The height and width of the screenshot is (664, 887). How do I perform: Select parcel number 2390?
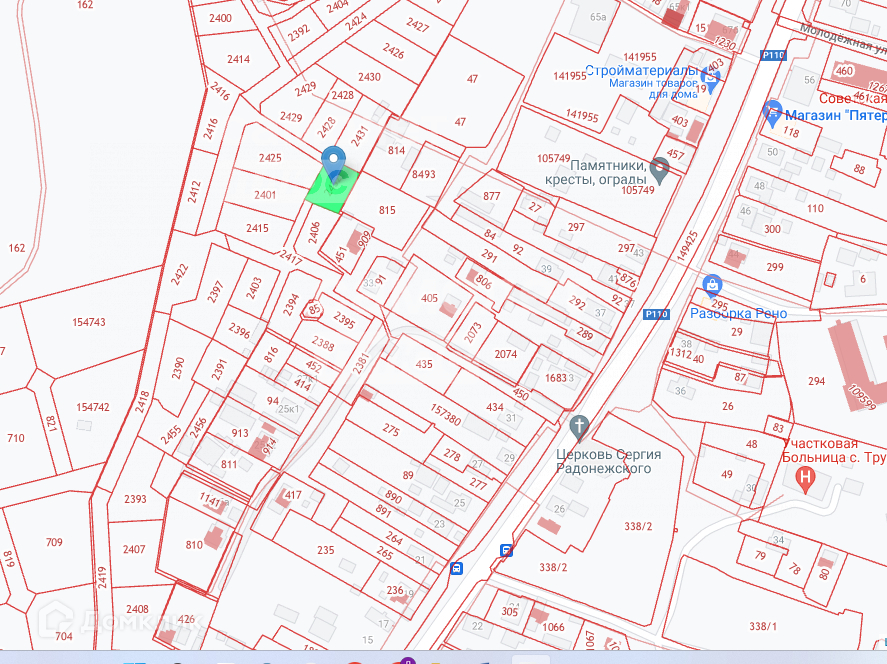pos(178,368)
